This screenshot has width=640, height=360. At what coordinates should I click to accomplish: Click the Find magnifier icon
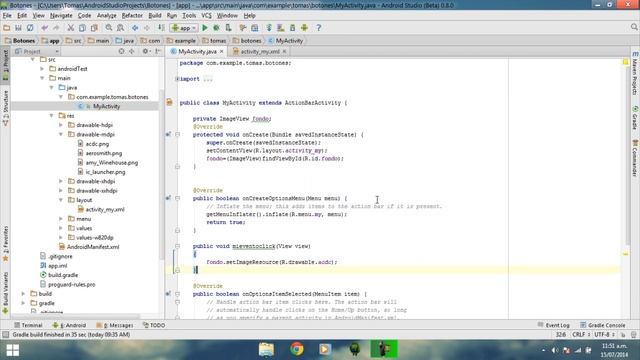click(109, 28)
